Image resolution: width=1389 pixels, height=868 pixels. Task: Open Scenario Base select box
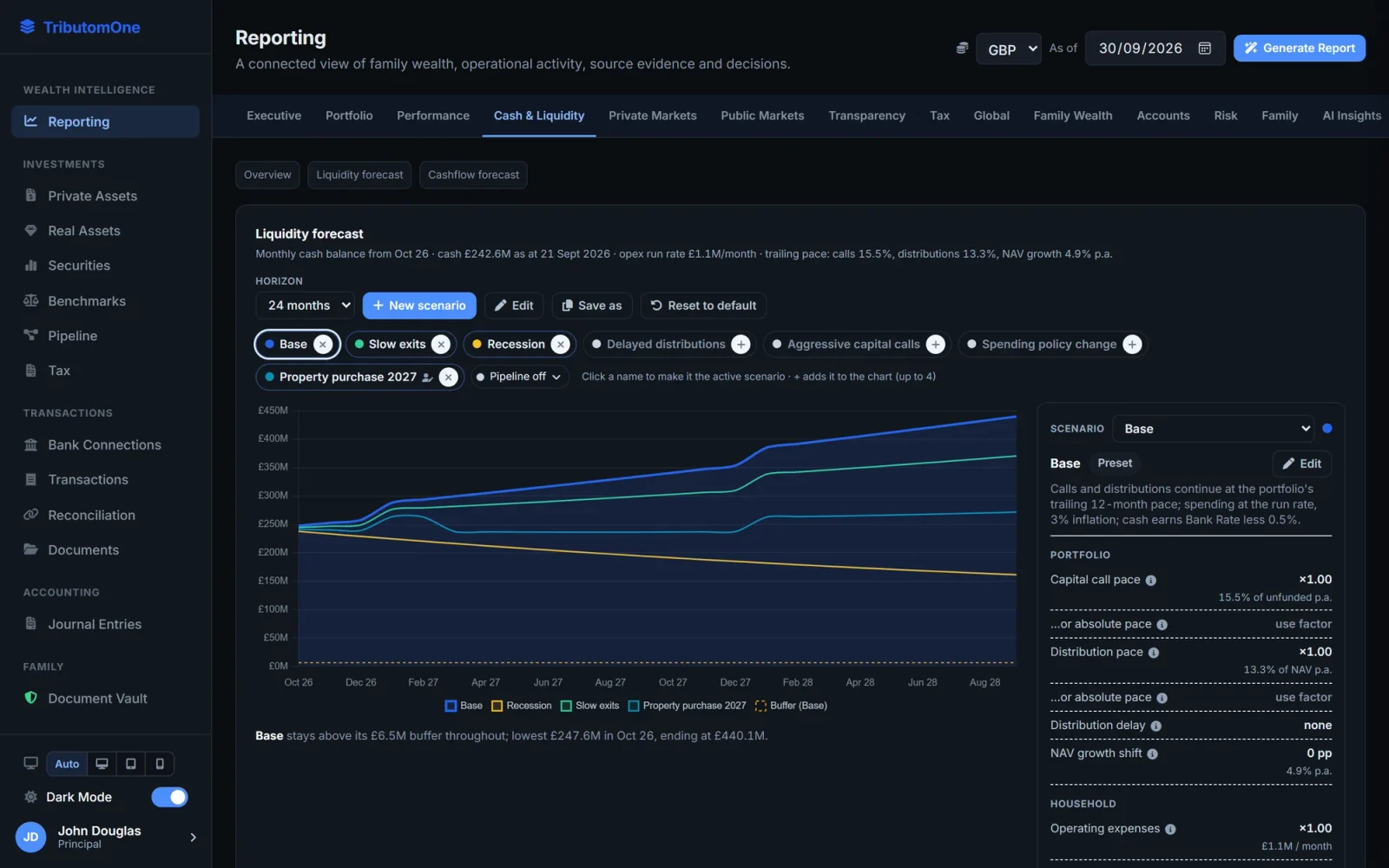1214,429
